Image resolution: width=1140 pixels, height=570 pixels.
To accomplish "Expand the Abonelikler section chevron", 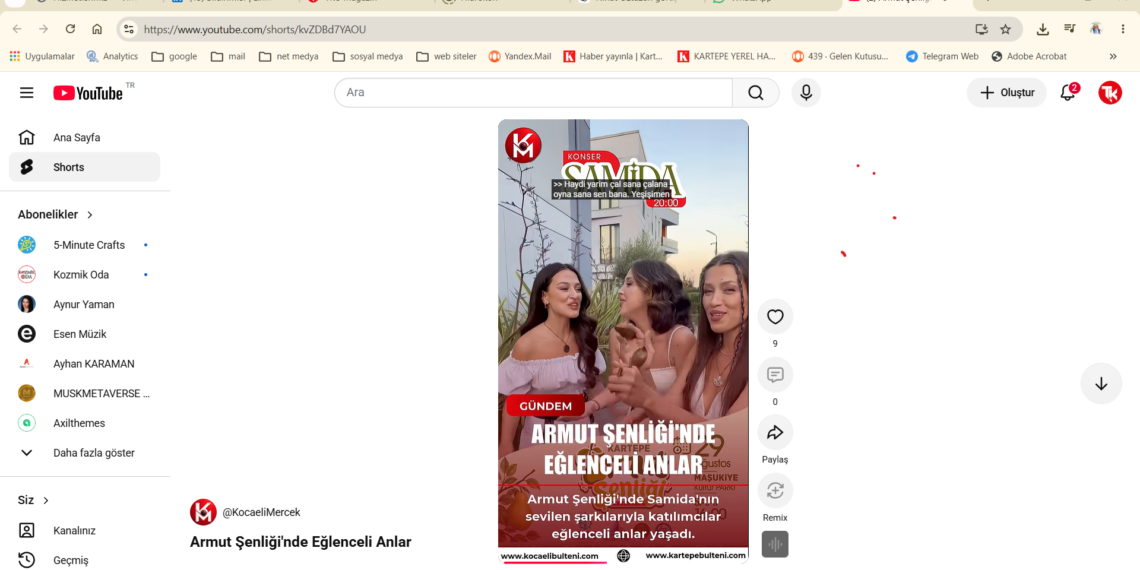I will (x=90, y=215).
